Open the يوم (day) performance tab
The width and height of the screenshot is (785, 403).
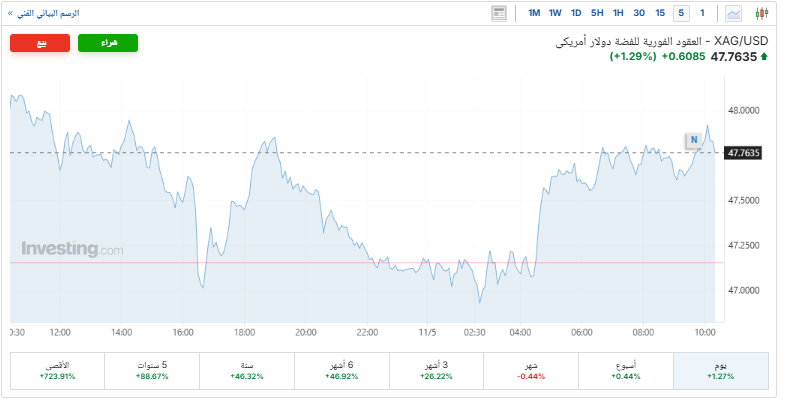720,371
